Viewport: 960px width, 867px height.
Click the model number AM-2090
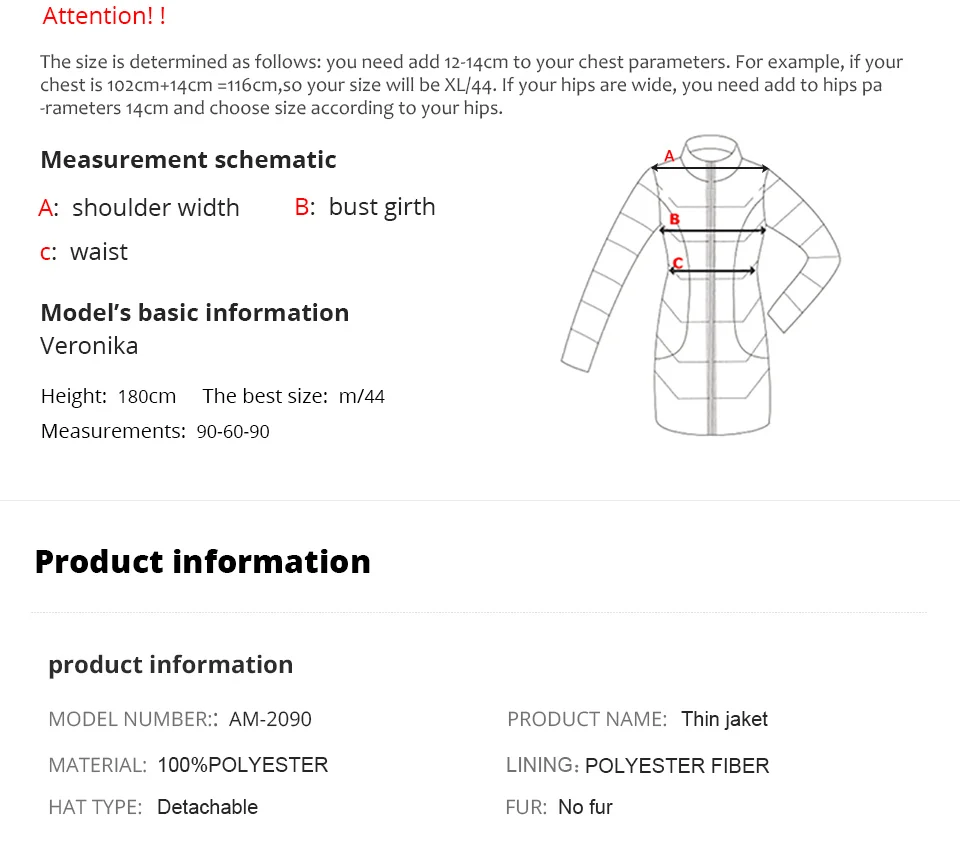[270, 719]
